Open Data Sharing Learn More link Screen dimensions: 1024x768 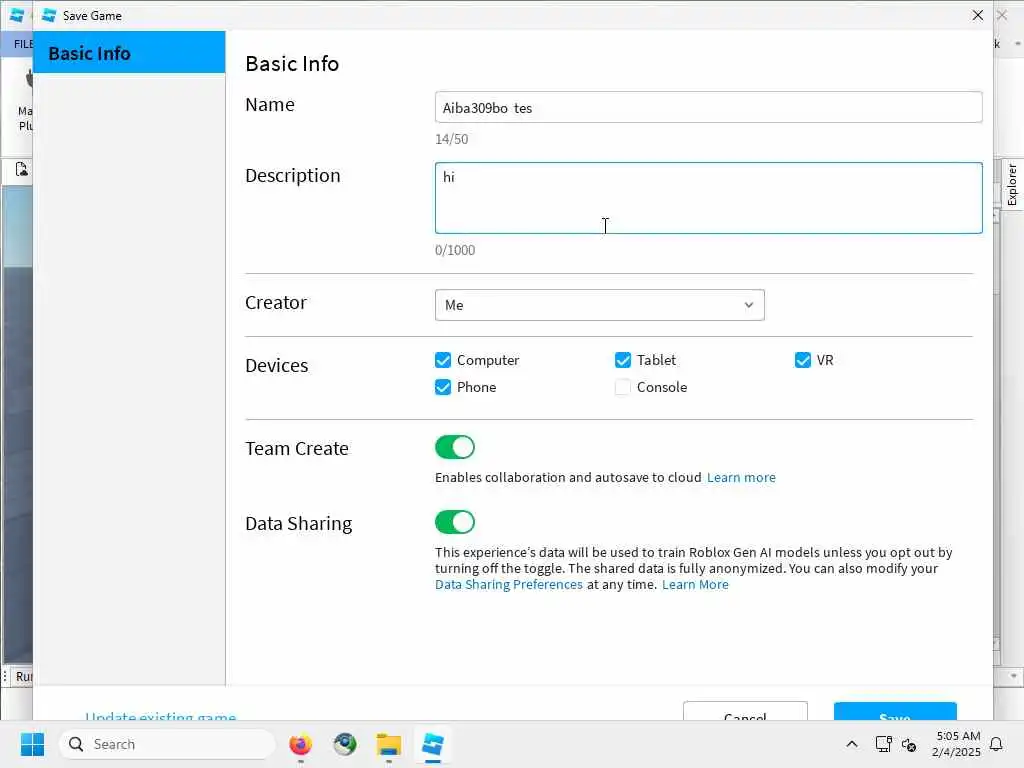[x=695, y=584]
